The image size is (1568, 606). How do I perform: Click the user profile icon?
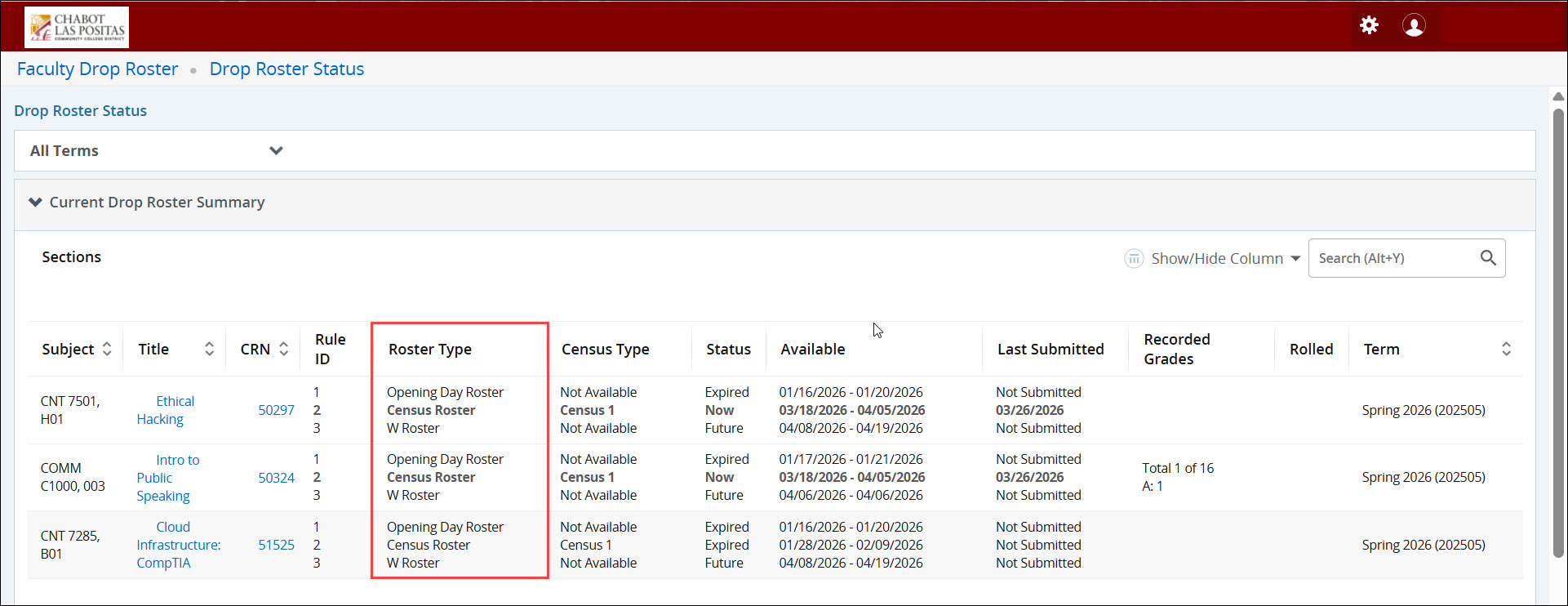[x=1414, y=25]
